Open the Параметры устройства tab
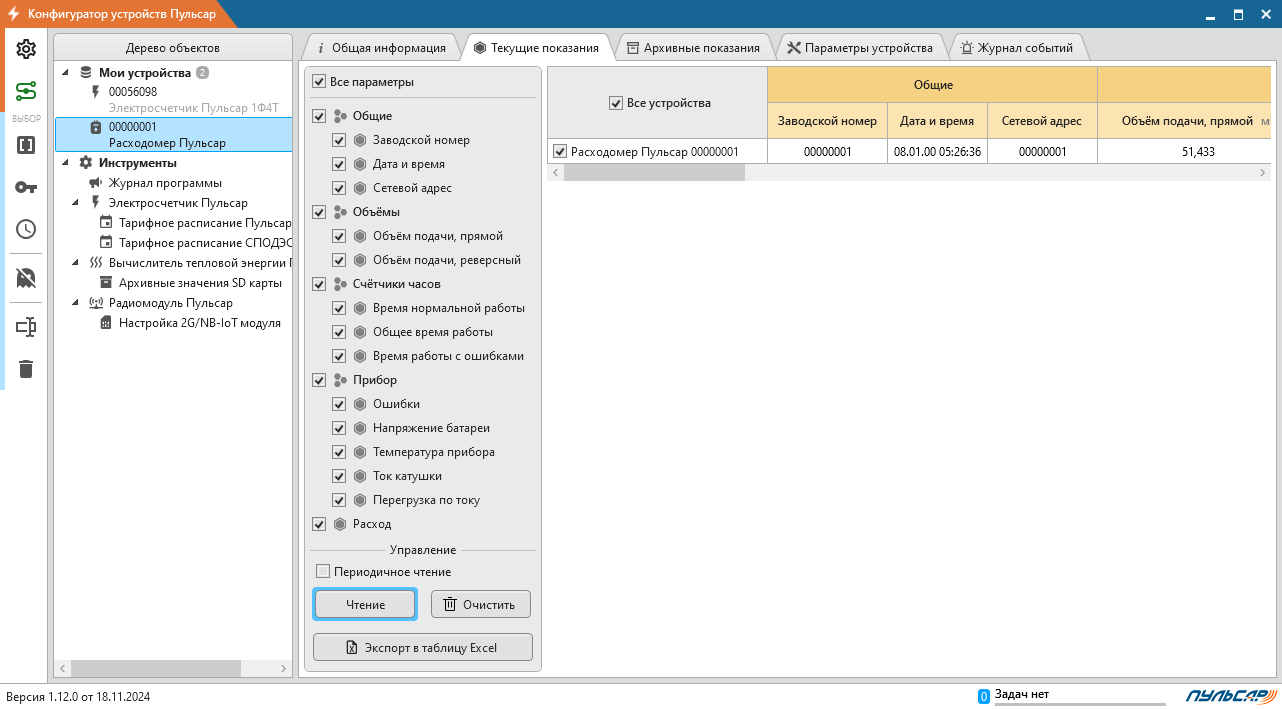Image resolution: width=1282 pixels, height=709 pixels. pos(860,47)
